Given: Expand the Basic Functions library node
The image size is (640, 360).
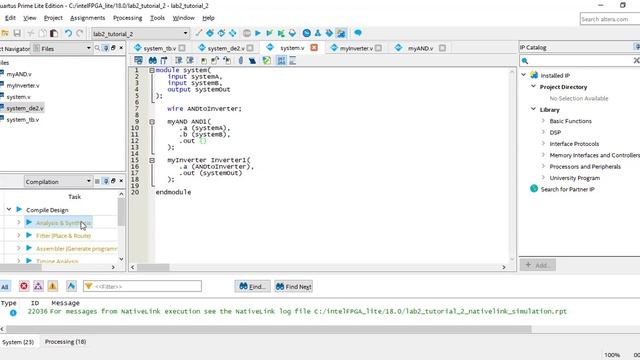Looking at the screenshot, I should tap(543, 121).
